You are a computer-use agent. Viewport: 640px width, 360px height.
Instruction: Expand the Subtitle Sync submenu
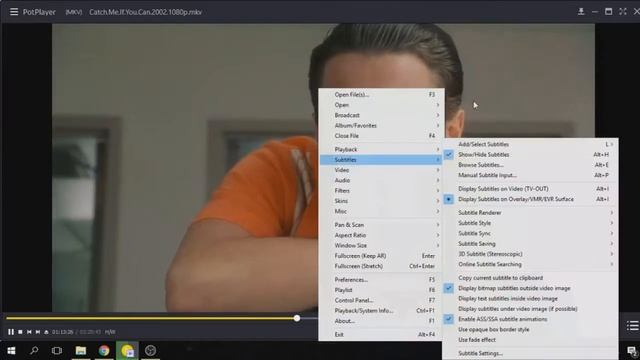click(x=530, y=233)
